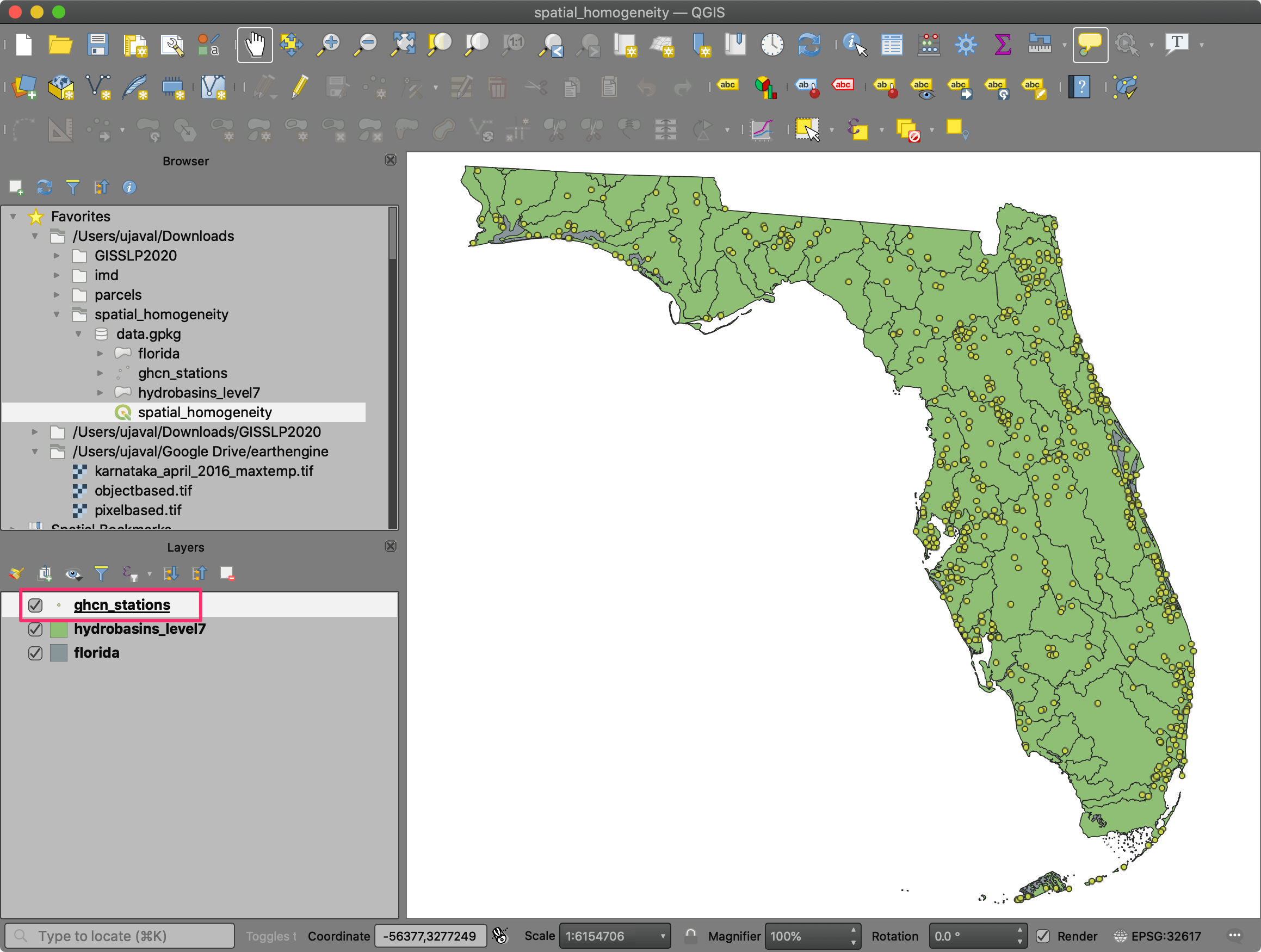Click the florida layer color swatch

[59, 653]
